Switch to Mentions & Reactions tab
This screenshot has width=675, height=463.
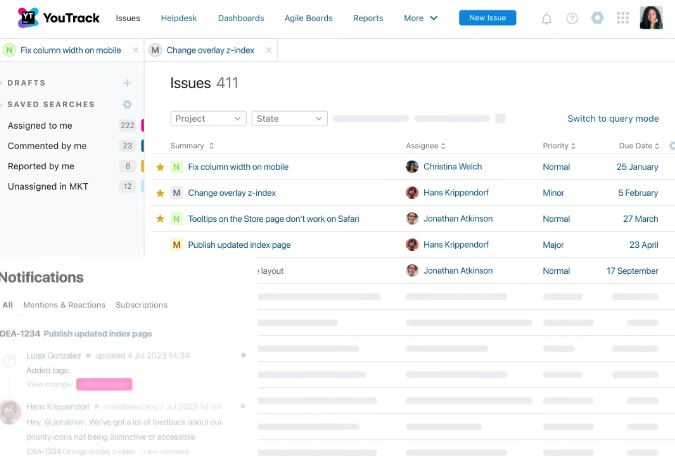pyautogui.click(x=64, y=305)
